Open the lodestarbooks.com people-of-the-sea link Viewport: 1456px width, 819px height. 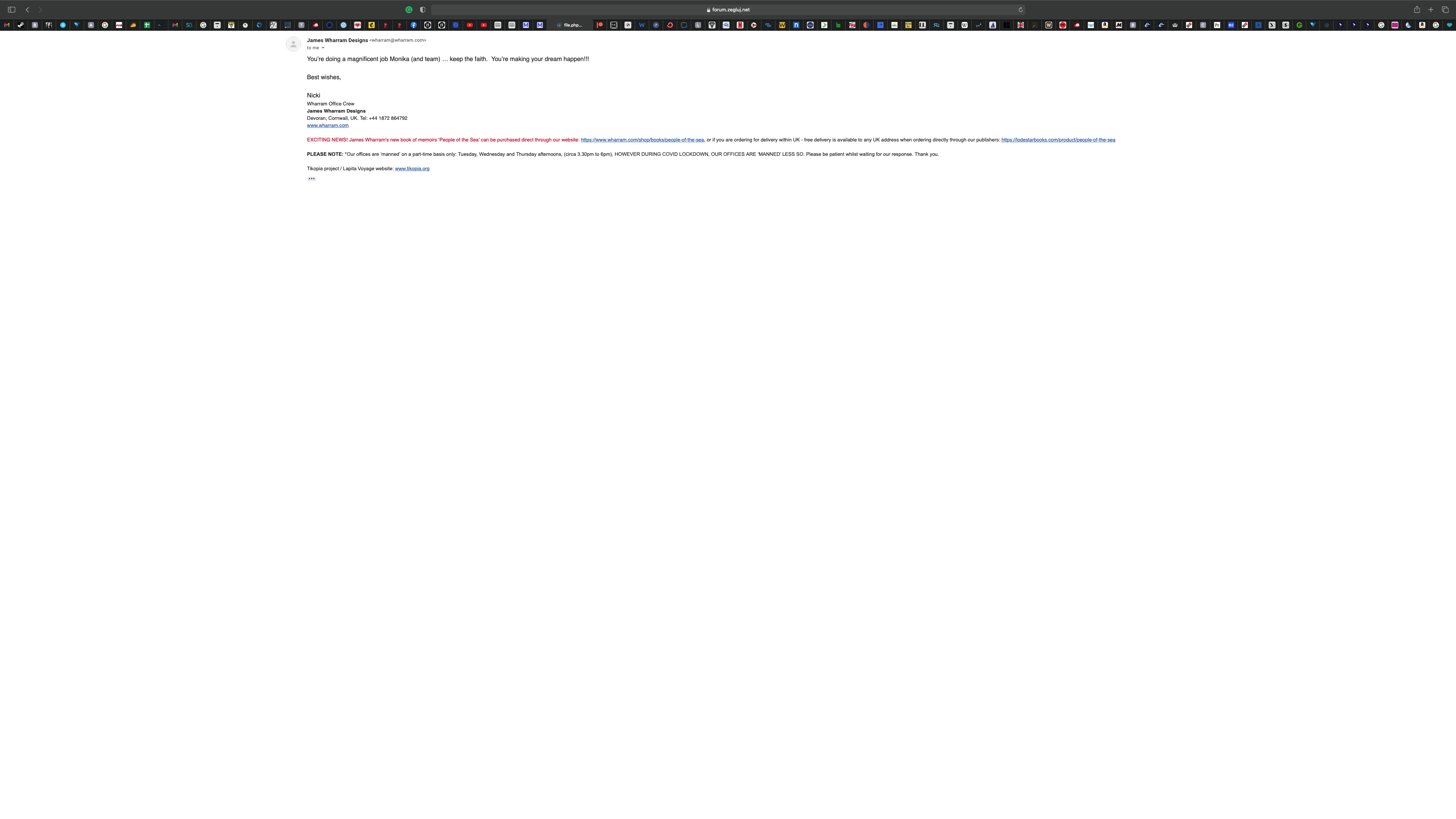(x=1058, y=140)
